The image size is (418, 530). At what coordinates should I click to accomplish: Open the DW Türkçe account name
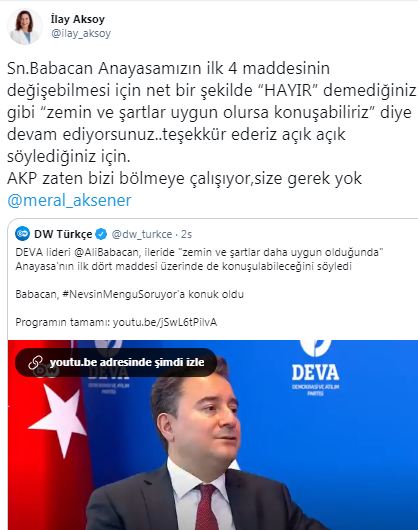point(63,234)
